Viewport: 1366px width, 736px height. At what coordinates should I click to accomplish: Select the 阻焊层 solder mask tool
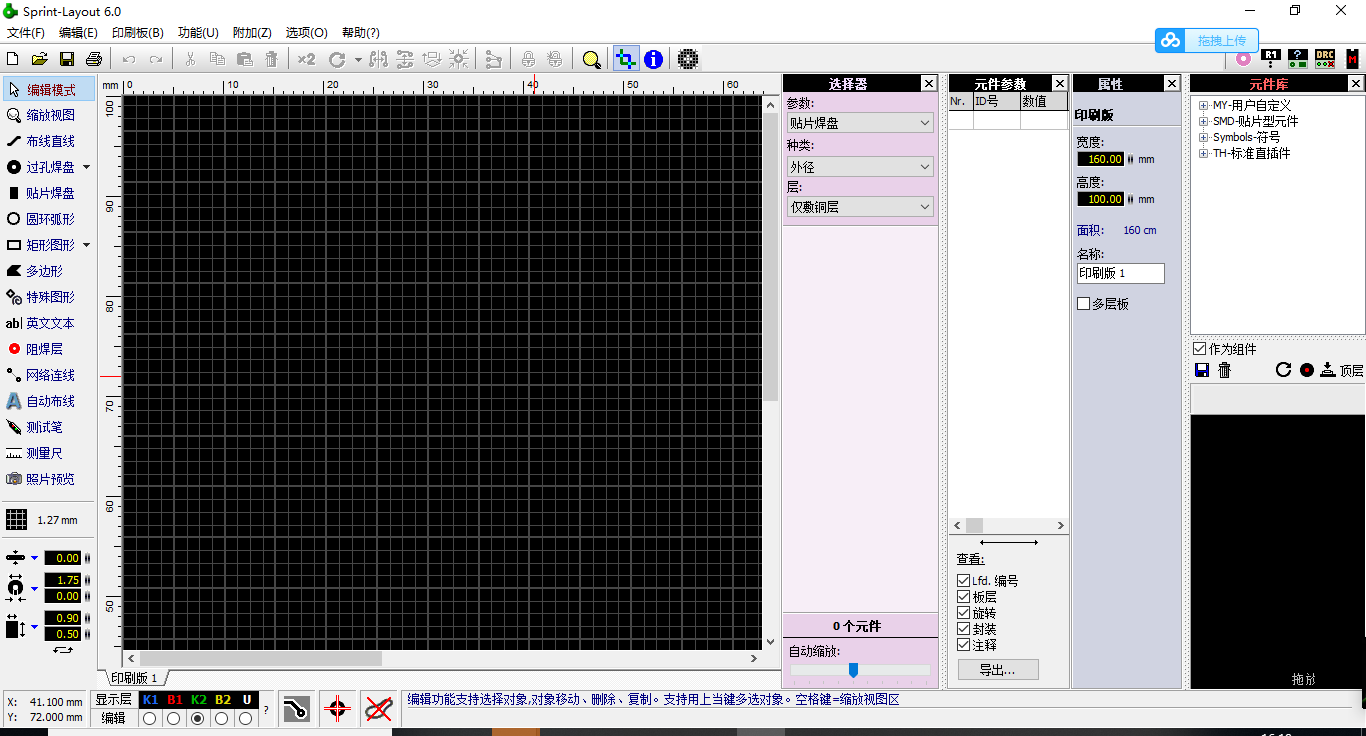(49, 349)
